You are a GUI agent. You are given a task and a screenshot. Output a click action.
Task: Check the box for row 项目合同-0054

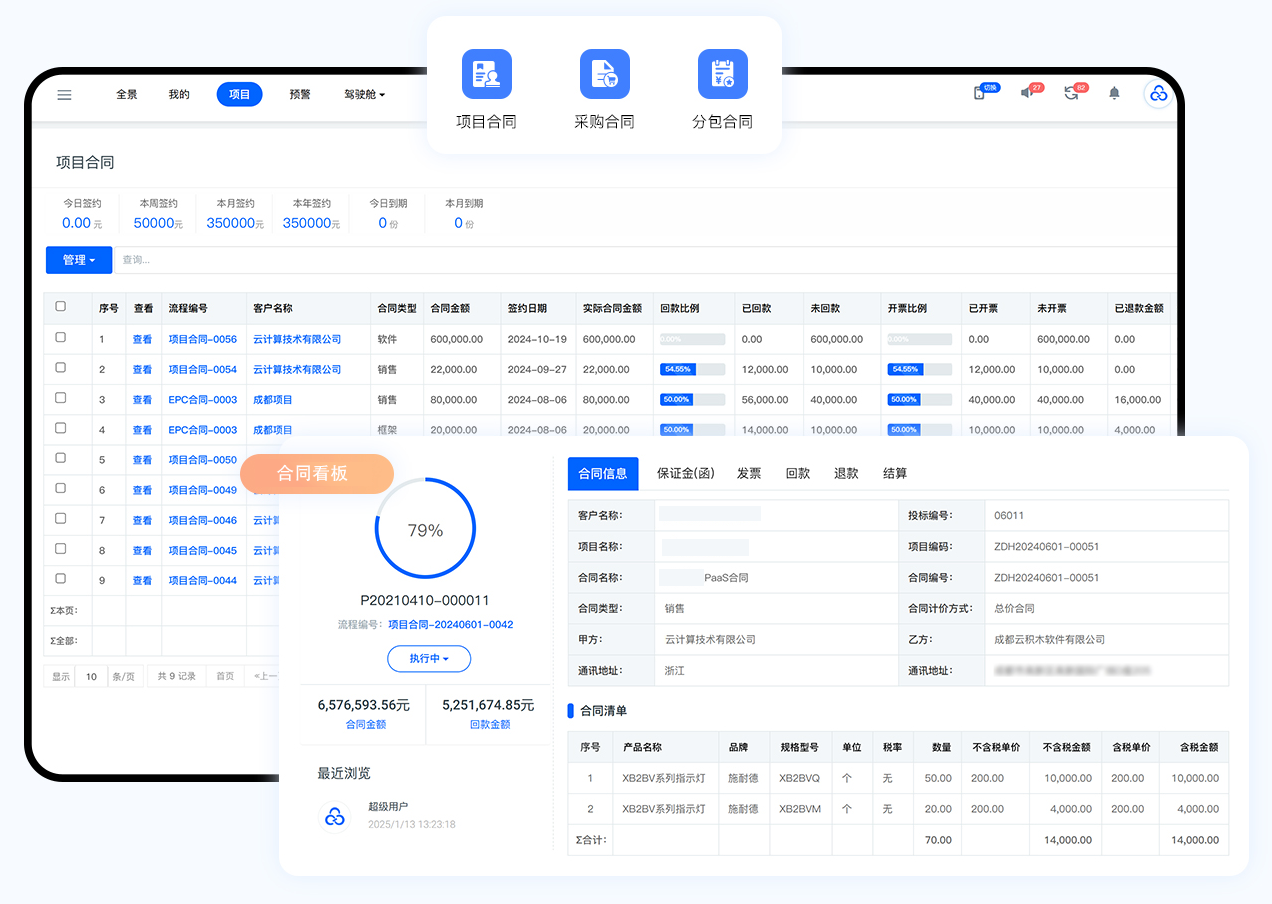coord(60,368)
